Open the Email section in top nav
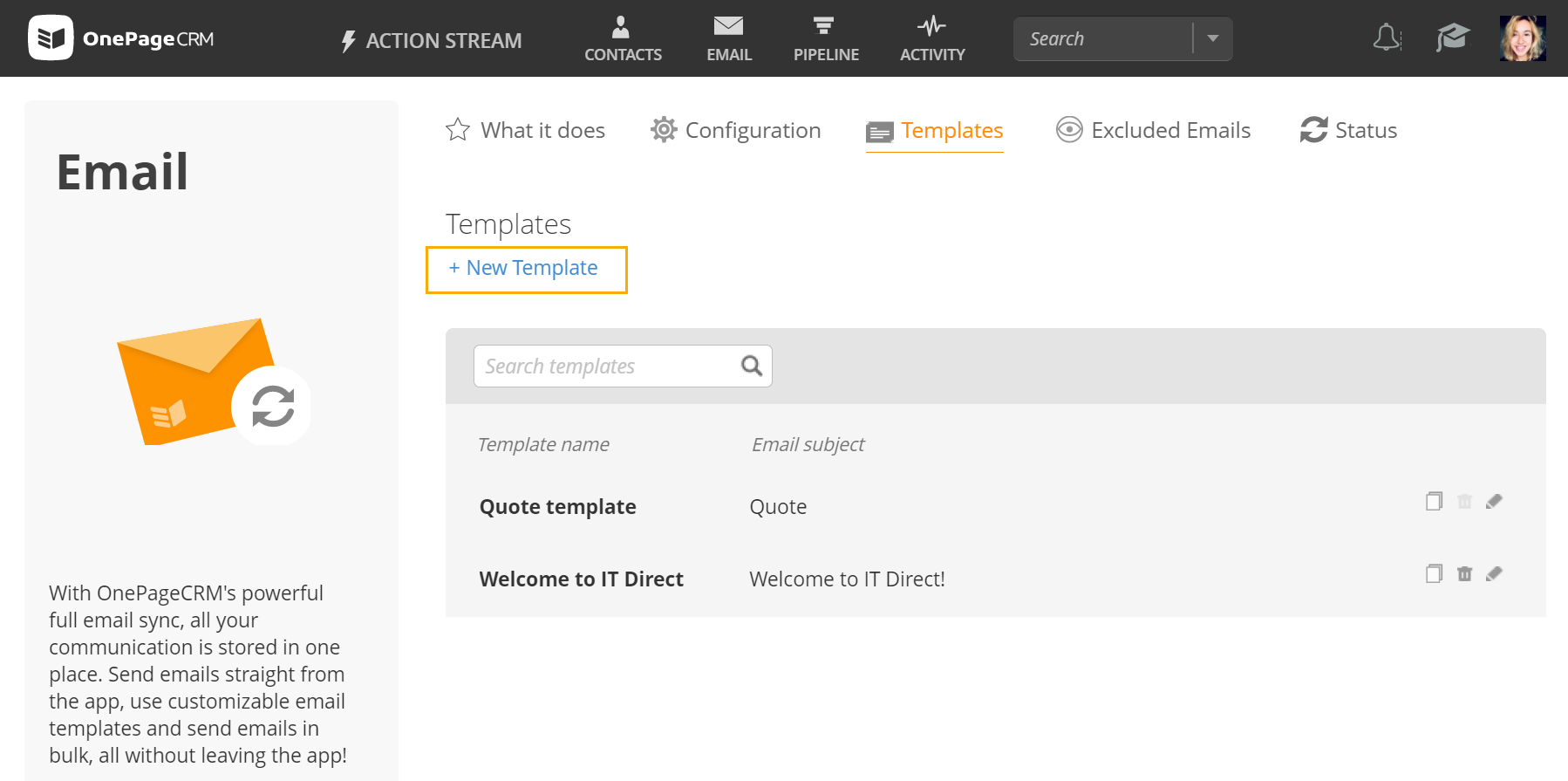This screenshot has width=1568, height=781. pyautogui.click(x=729, y=39)
